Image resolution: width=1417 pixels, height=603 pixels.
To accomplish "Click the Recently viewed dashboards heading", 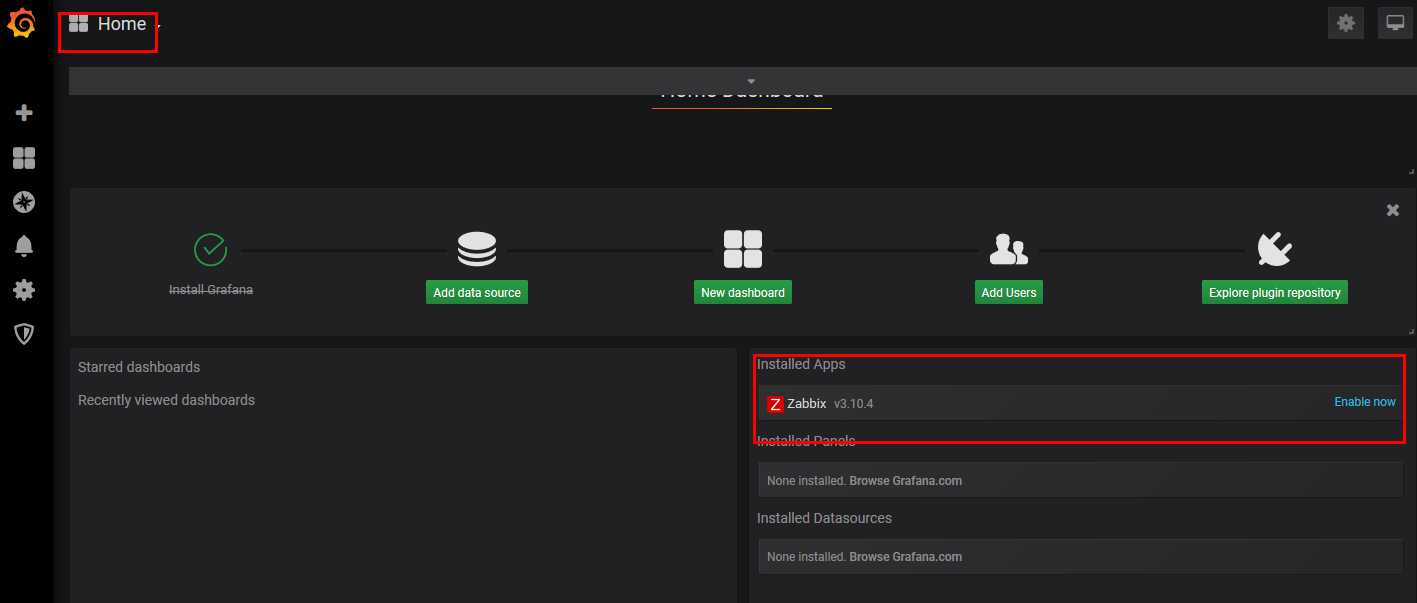I will pyautogui.click(x=166, y=400).
